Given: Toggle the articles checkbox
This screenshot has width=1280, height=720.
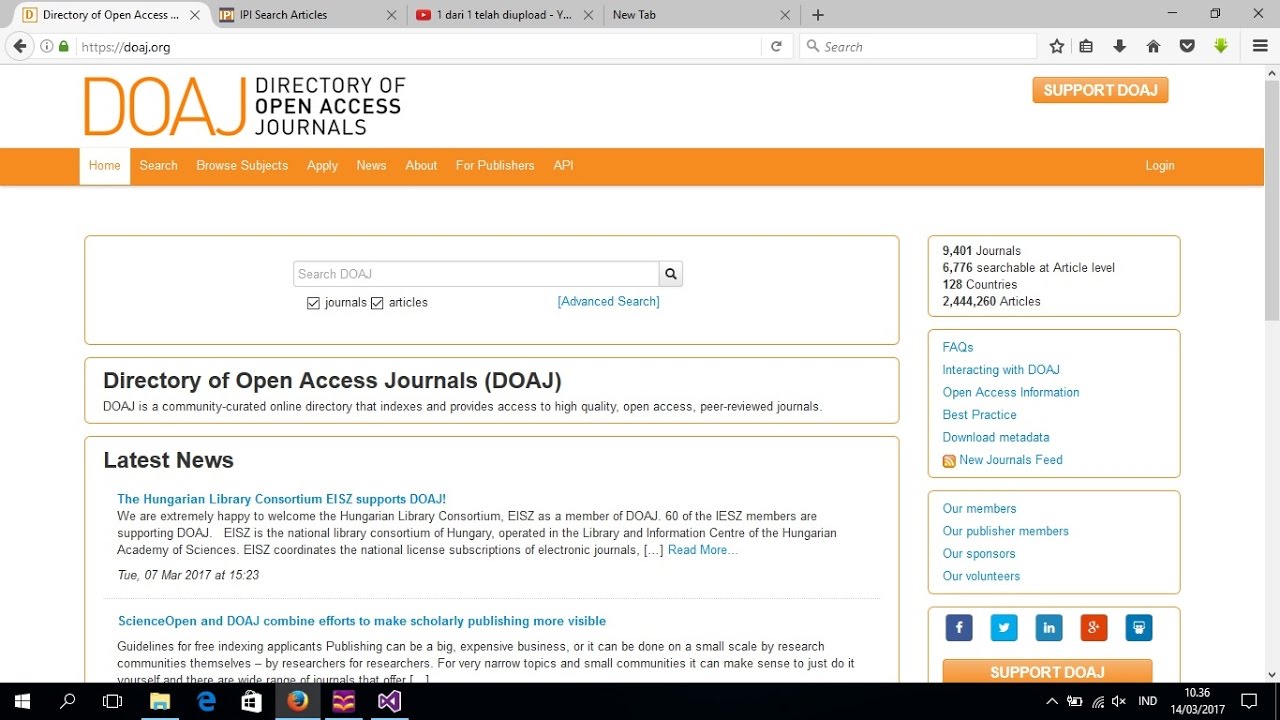Looking at the screenshot, I should (x=377, y=303).
